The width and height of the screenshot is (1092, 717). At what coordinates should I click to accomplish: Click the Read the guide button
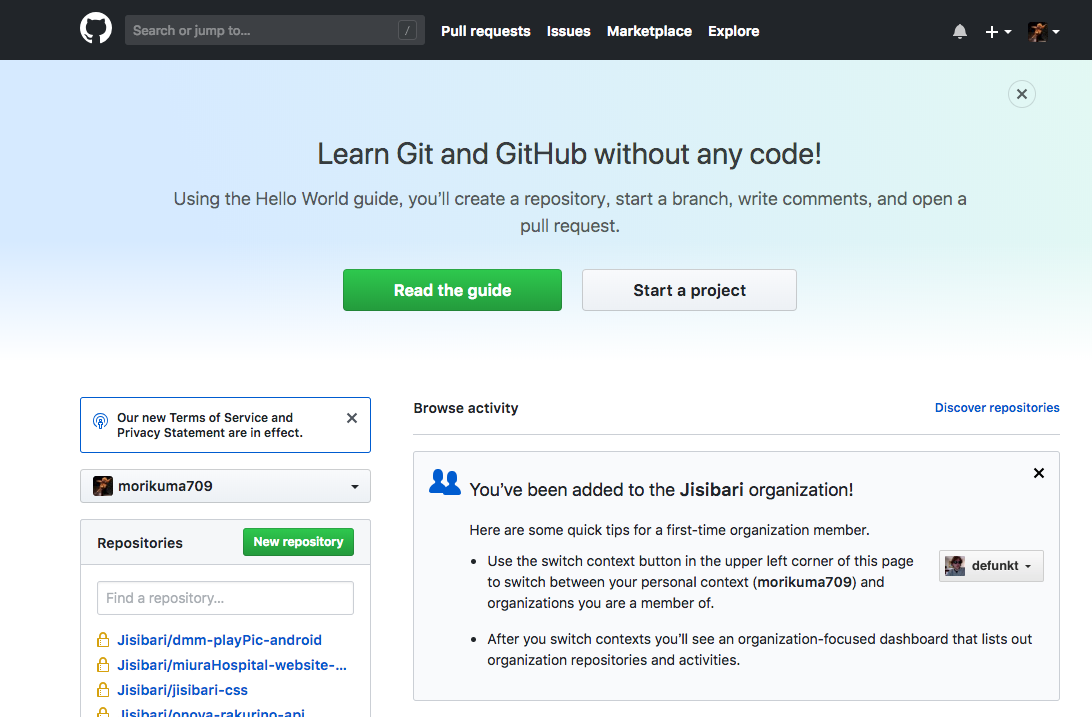pyautogui.click(x=452, y=290)
